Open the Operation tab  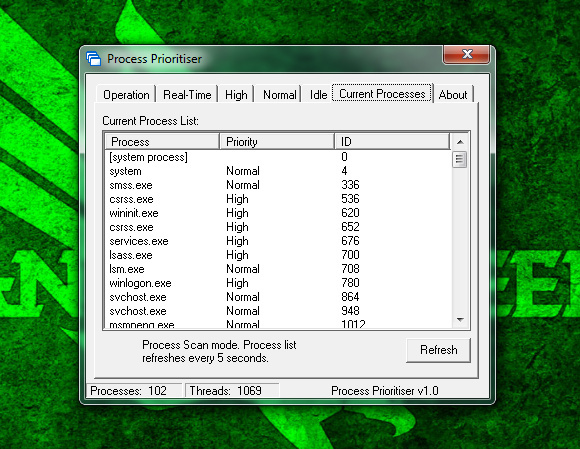pyautogui.click(x=126, y=95)
